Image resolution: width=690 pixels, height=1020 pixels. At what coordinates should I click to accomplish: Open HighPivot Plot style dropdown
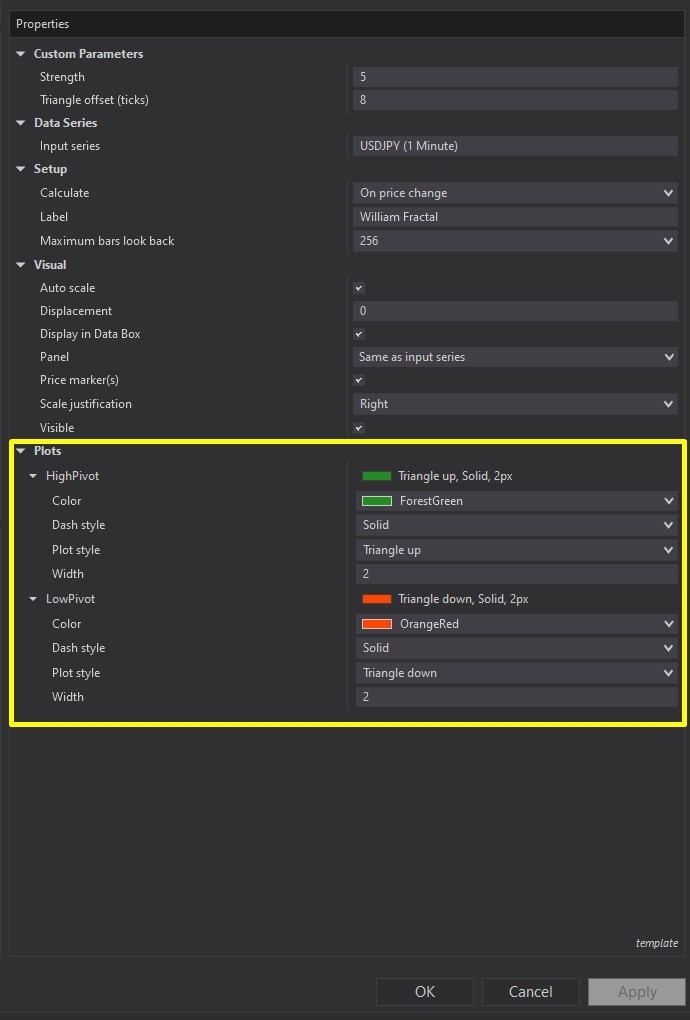point(515,550)
